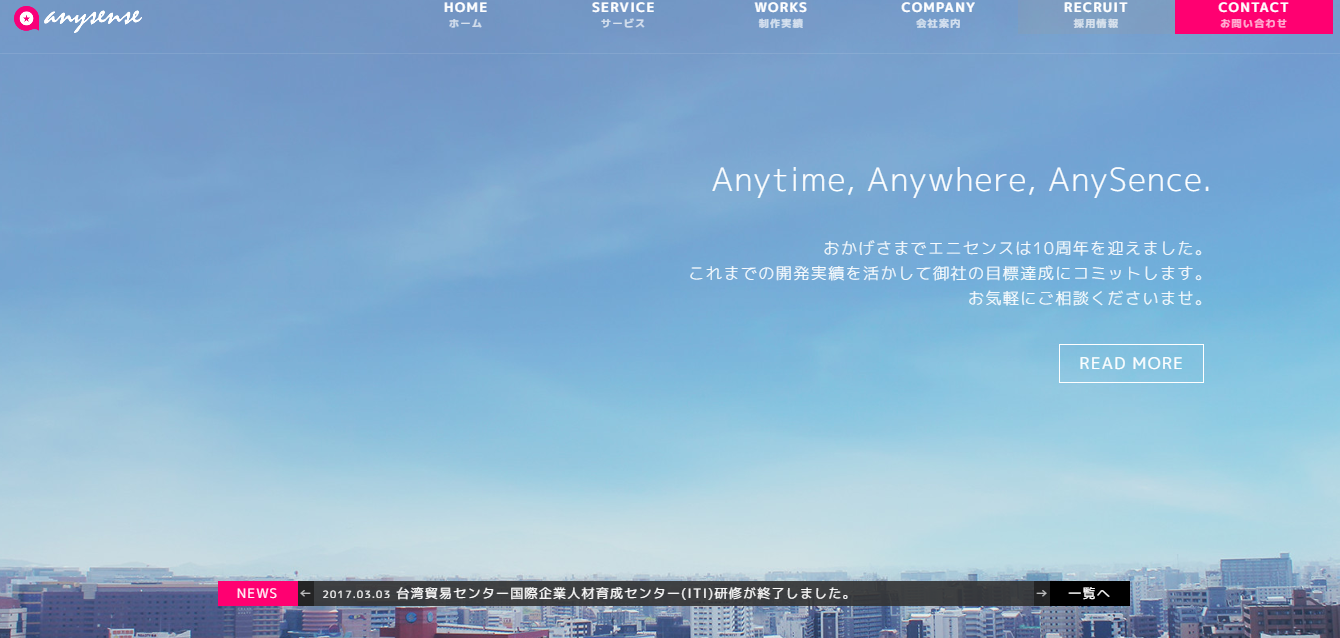1340x638 pixels.
Task: Show next news with right arrow
Action: coord(1042,594)
